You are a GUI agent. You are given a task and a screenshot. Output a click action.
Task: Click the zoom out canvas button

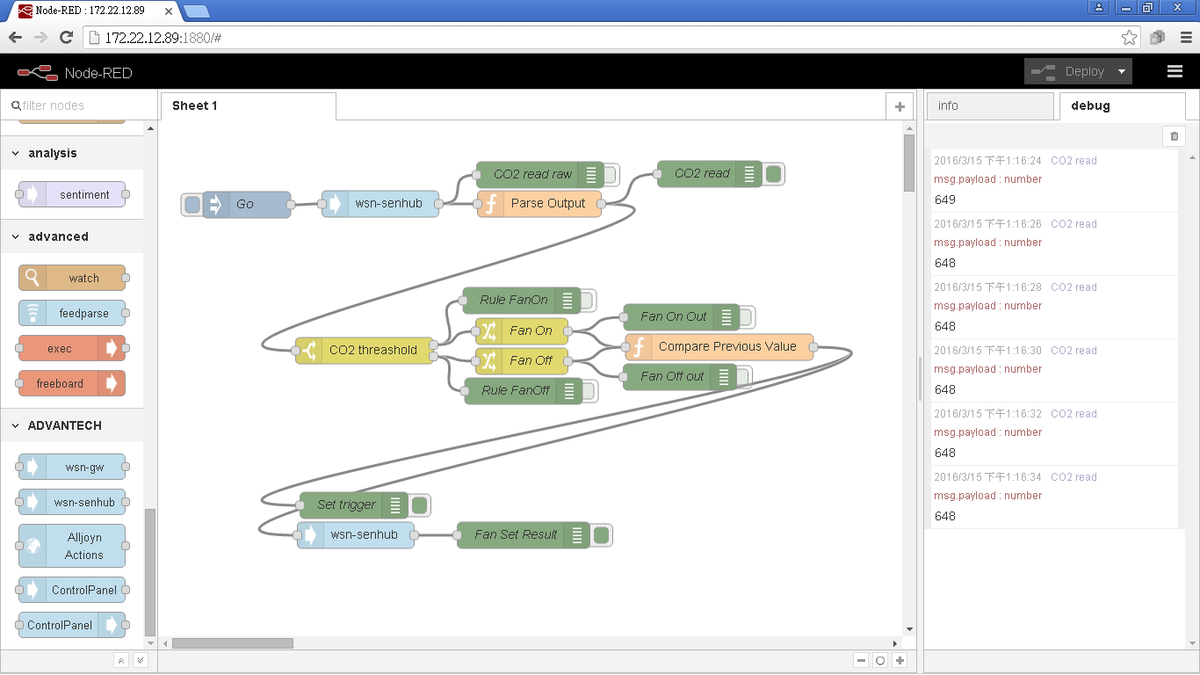tap(862, 660)
